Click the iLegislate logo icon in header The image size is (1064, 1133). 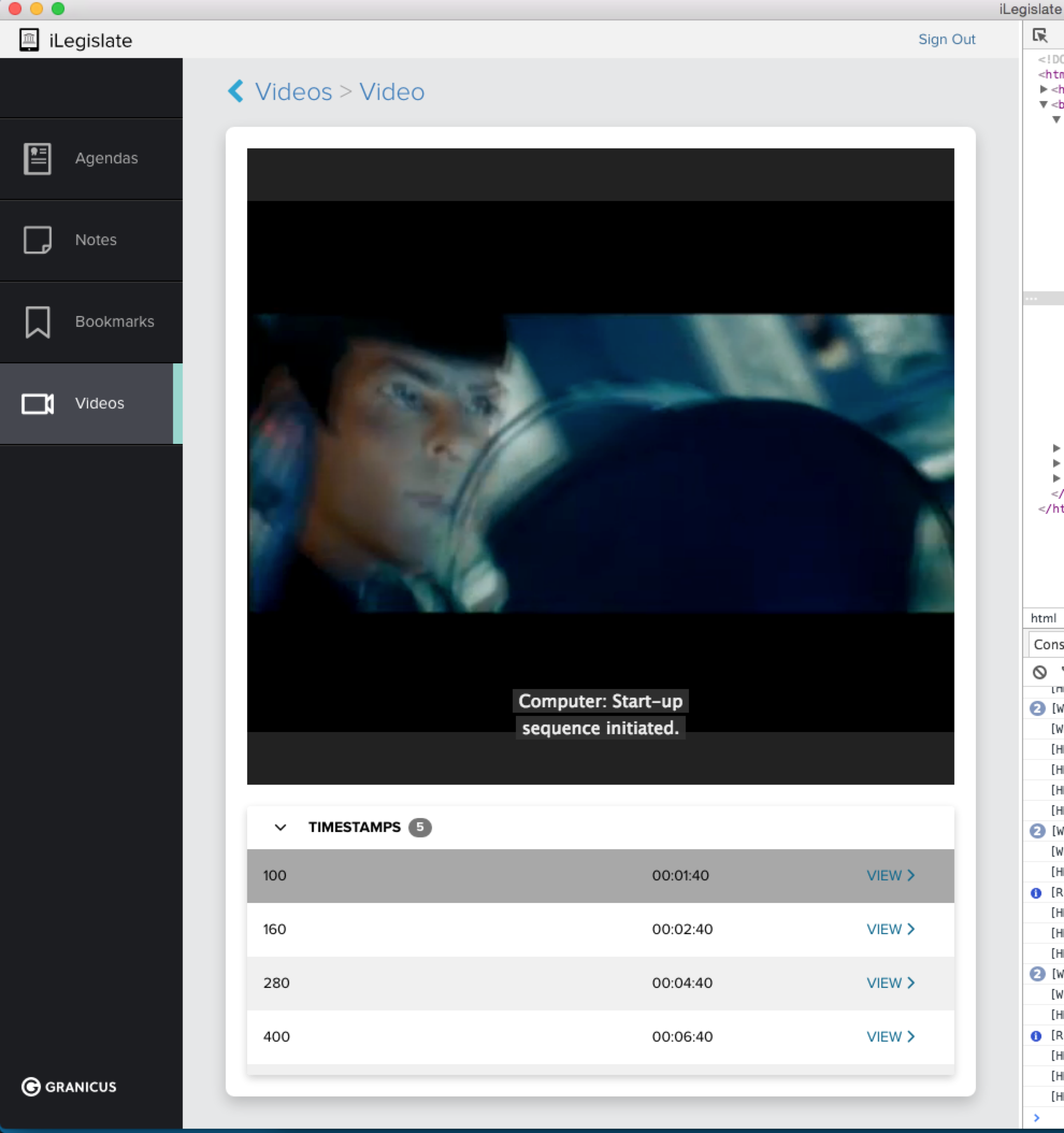click(x=29, y=40)
